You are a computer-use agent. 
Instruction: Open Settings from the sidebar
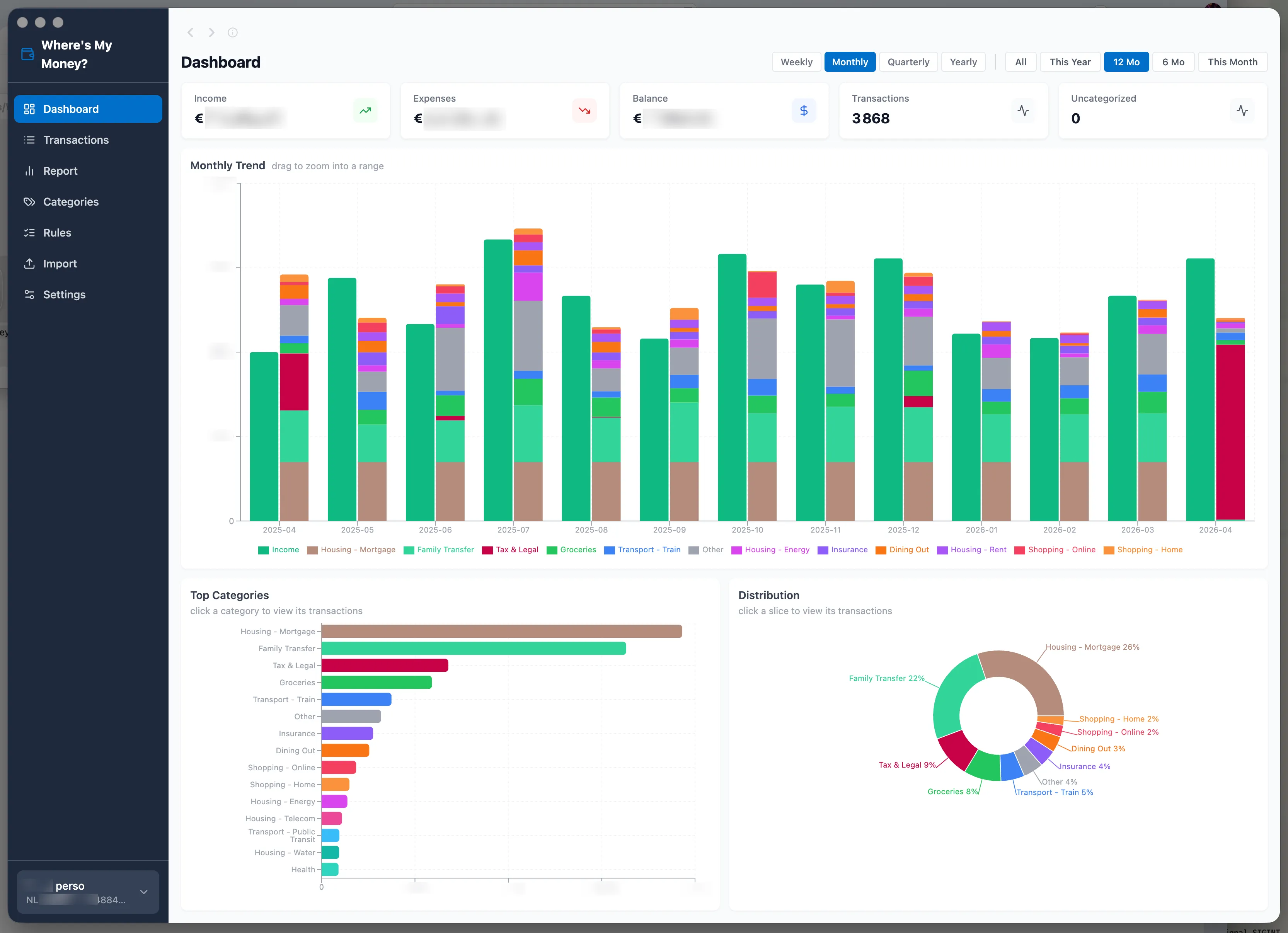[x=88, y=294]
